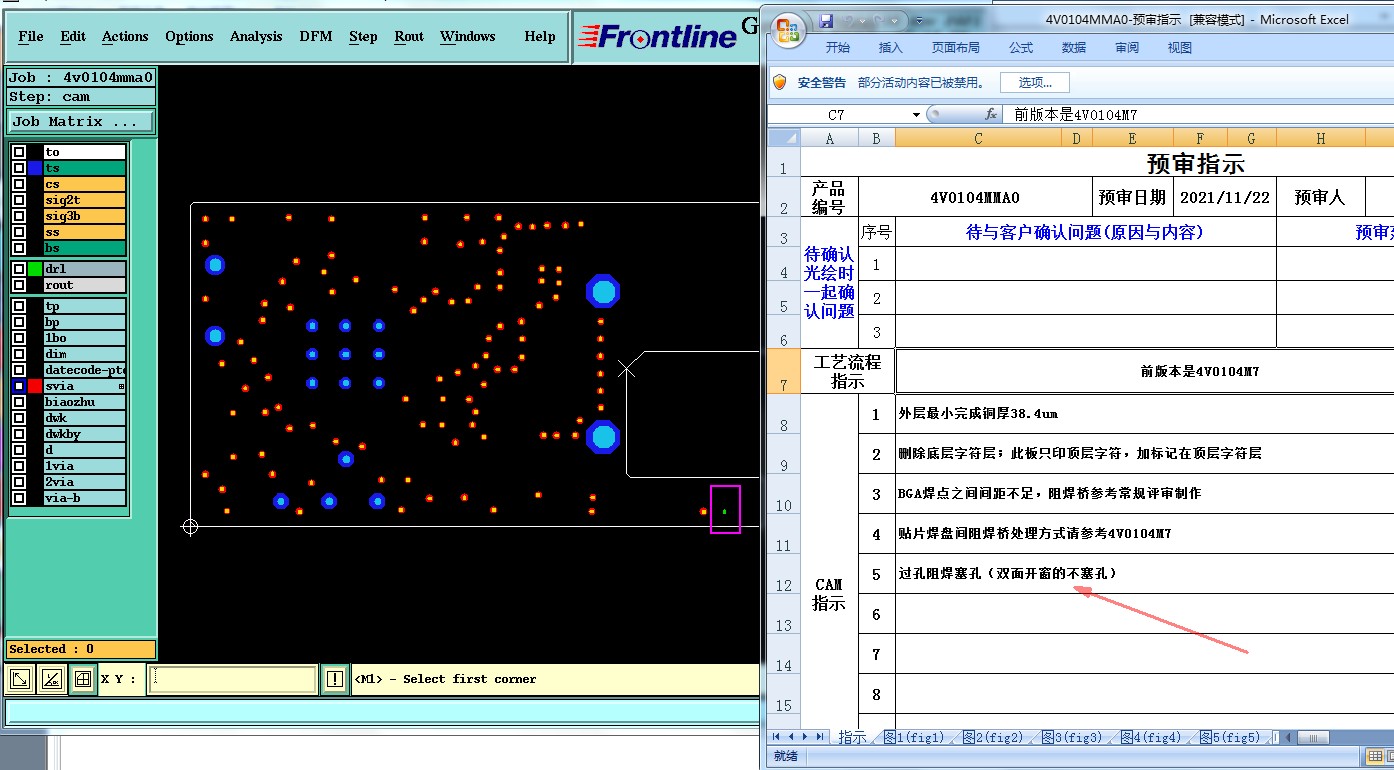Switch to the 公式 ribbon tab
The height and width of the screenshot is (770, 1394).
pos(1021,48)
